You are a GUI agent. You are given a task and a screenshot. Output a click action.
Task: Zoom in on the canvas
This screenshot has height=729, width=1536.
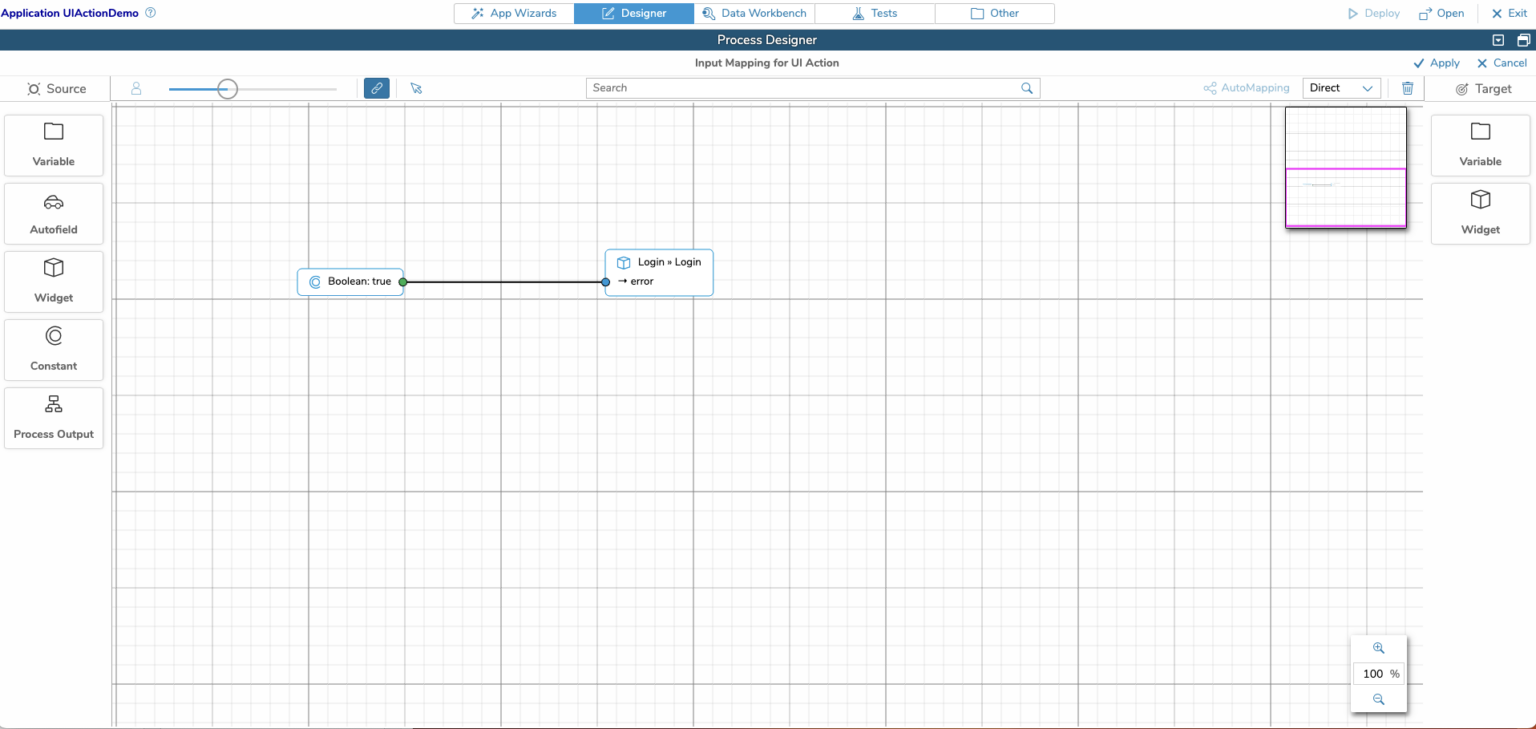tap(1378, 648)
